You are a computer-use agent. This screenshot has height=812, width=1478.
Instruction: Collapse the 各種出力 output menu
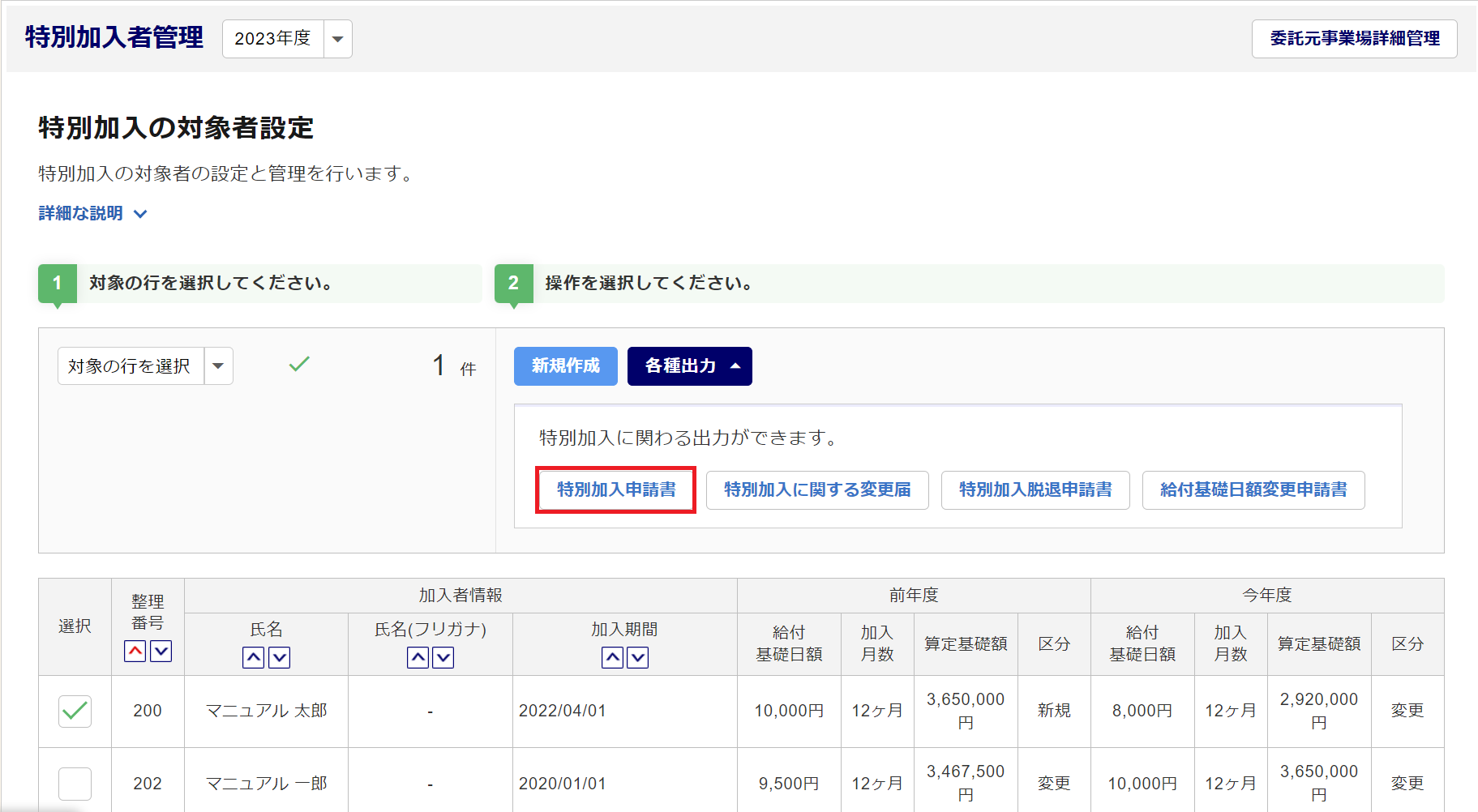(689, 366)
